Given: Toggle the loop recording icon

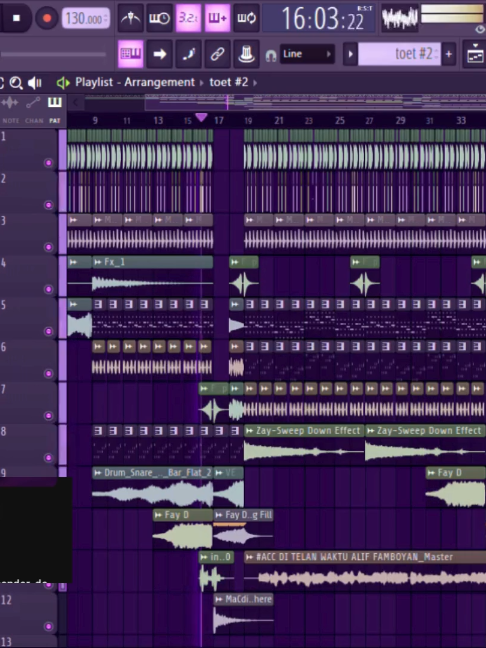Looking at the screenshot, I should (x=246, y=18).
